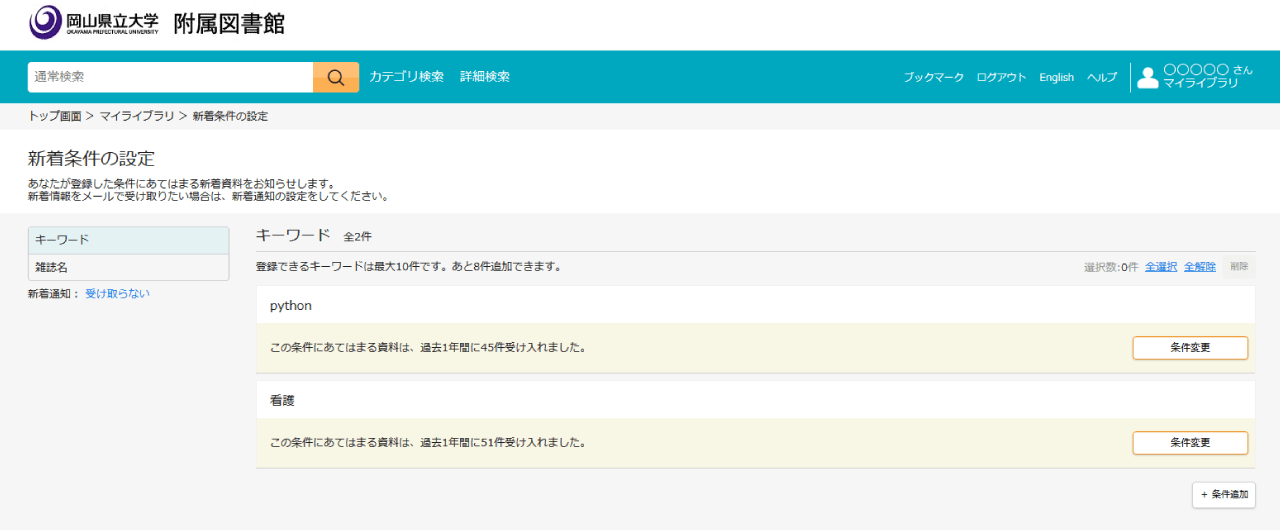Navigate to トップ画面 in the breadcrumb
This screenshot has width=1280, height=530.
(54, 116)
